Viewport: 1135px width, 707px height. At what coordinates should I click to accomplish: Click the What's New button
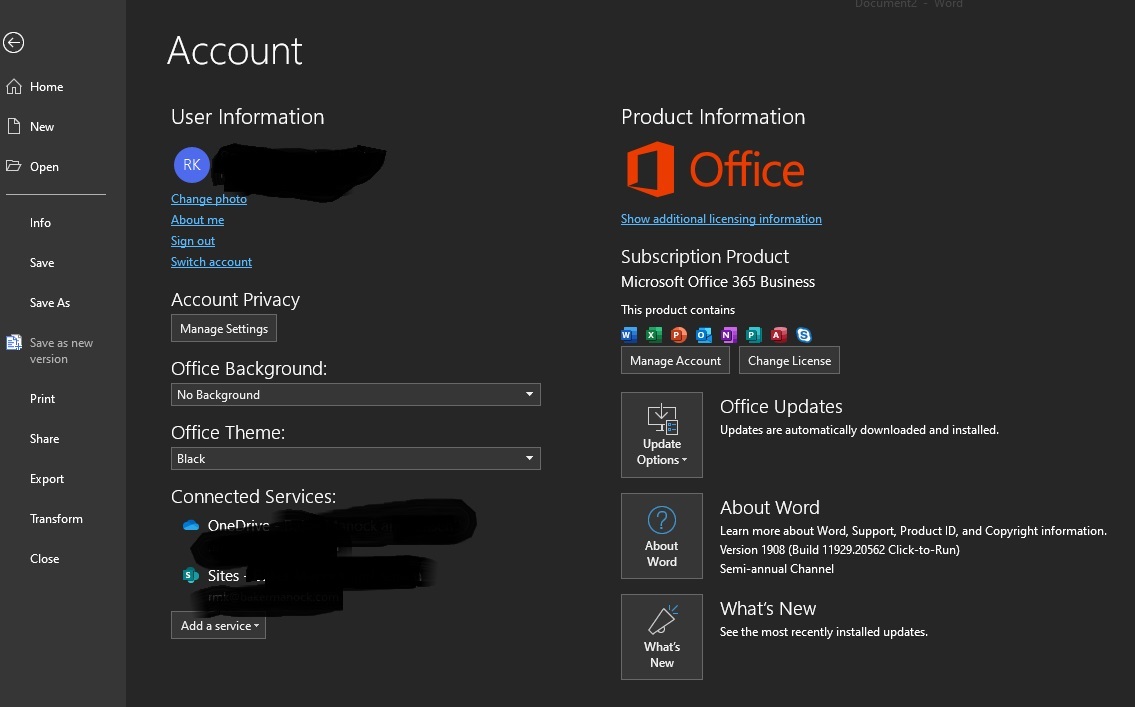[662, 637]
